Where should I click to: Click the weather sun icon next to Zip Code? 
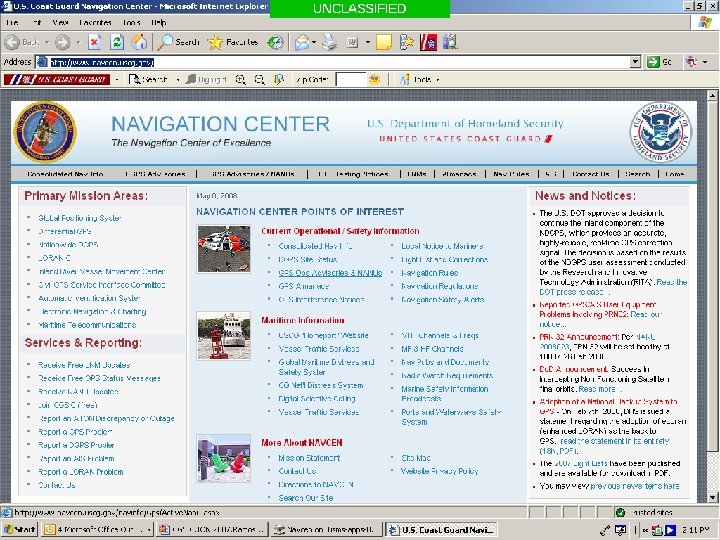pos(375,79)
